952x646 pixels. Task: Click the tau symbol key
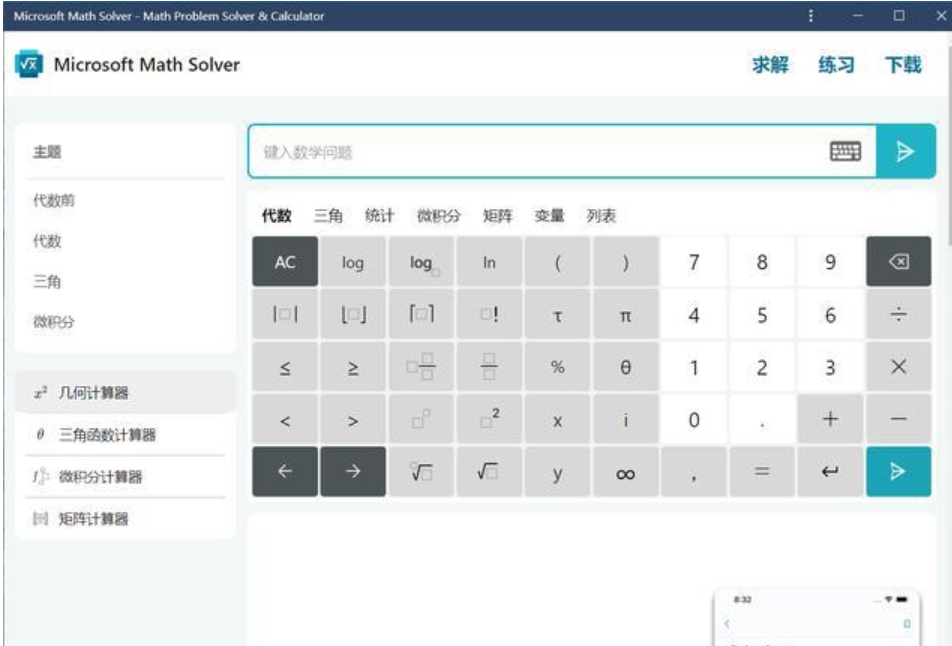coord(557,314)
